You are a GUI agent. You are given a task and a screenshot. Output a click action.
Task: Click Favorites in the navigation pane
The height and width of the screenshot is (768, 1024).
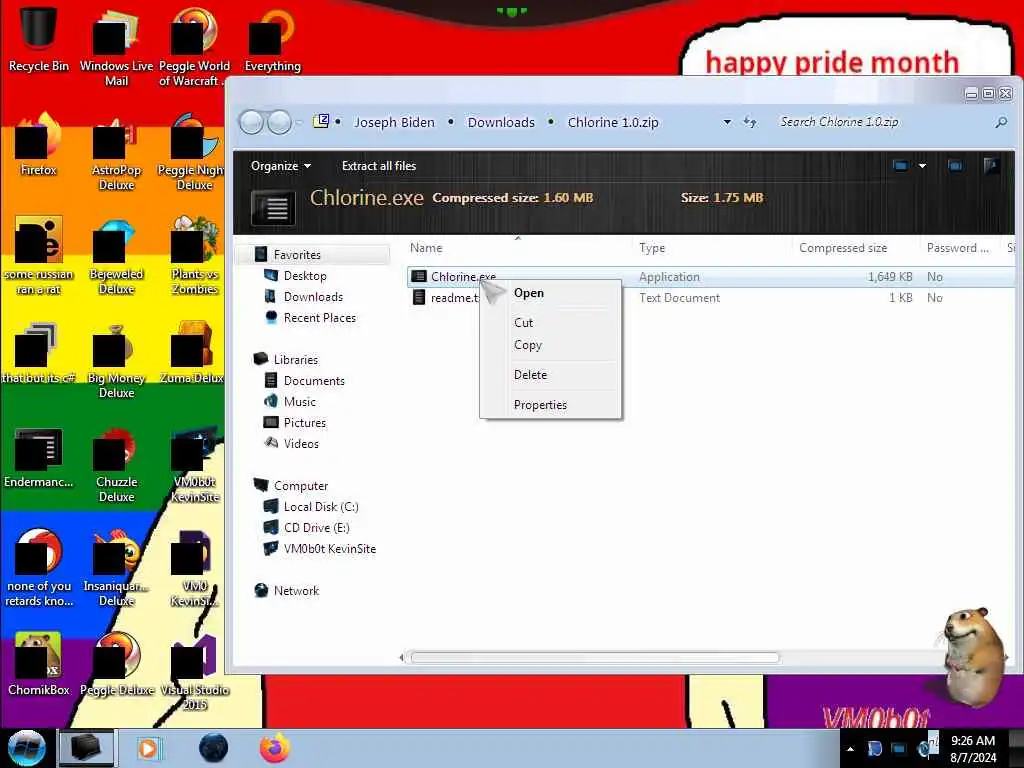click(x=297, y=255)
